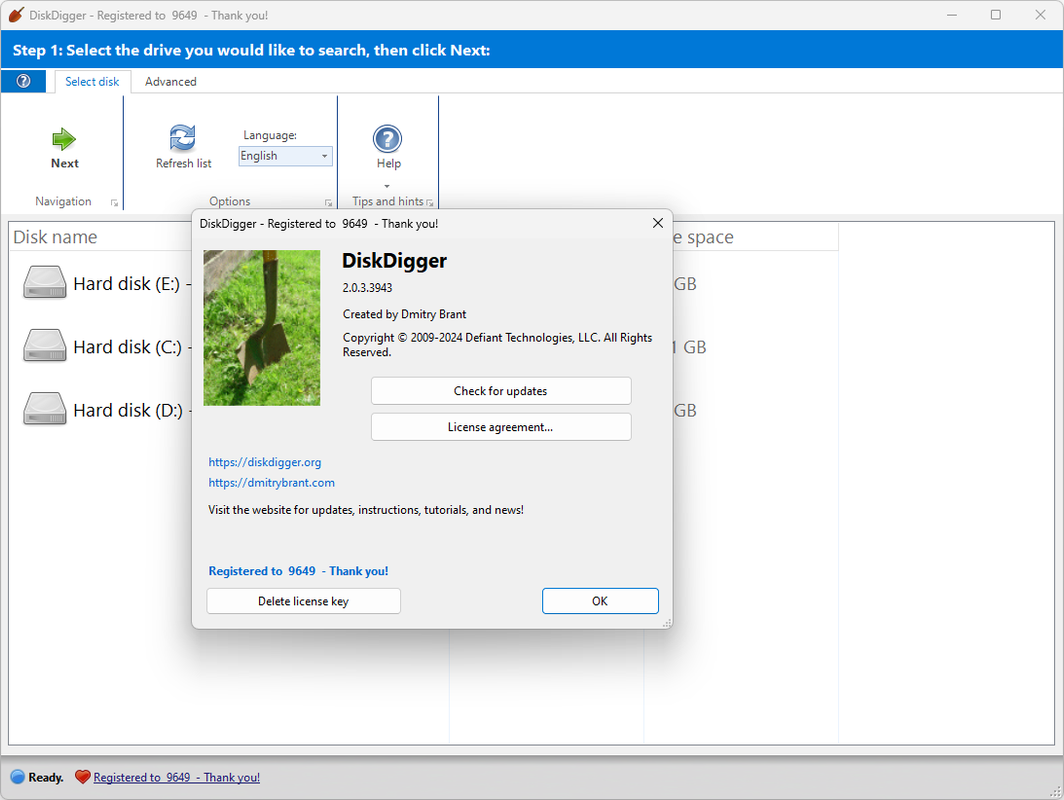
Task: Expand the Help dropdown arrow
Action: 387,186
